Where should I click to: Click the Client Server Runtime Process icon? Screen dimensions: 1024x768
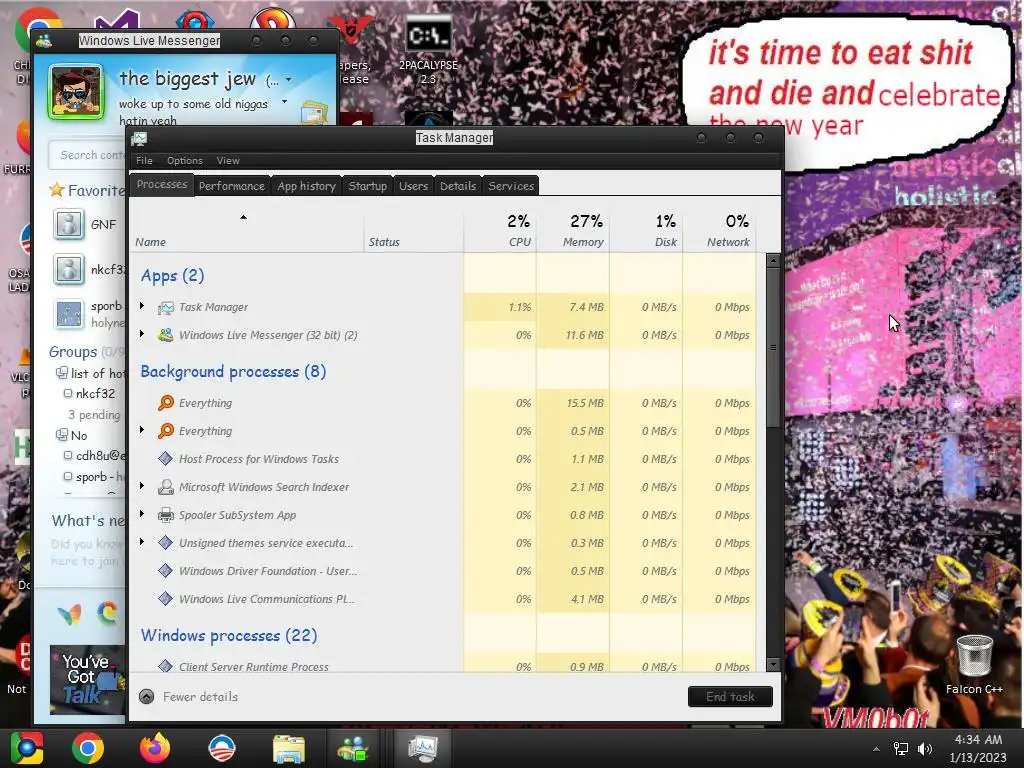(166, 666)
